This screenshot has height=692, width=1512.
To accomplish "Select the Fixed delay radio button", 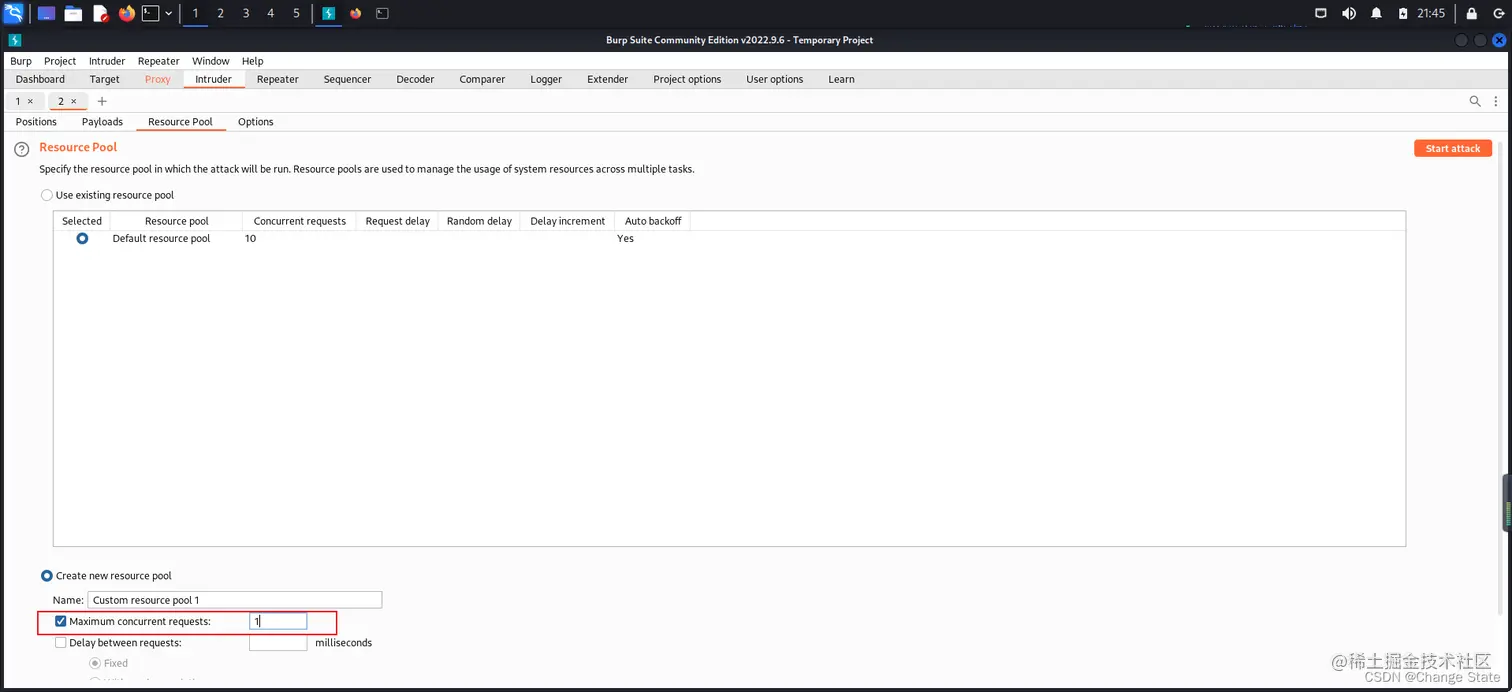I will tap(95, 663).
